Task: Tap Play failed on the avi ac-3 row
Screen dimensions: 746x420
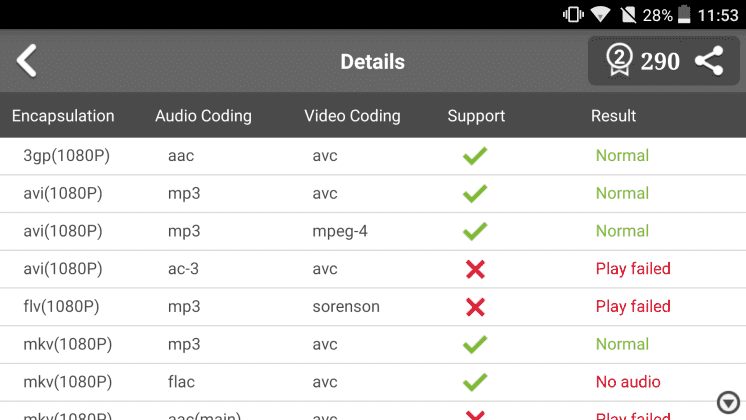Action: [x=633, y=269]
